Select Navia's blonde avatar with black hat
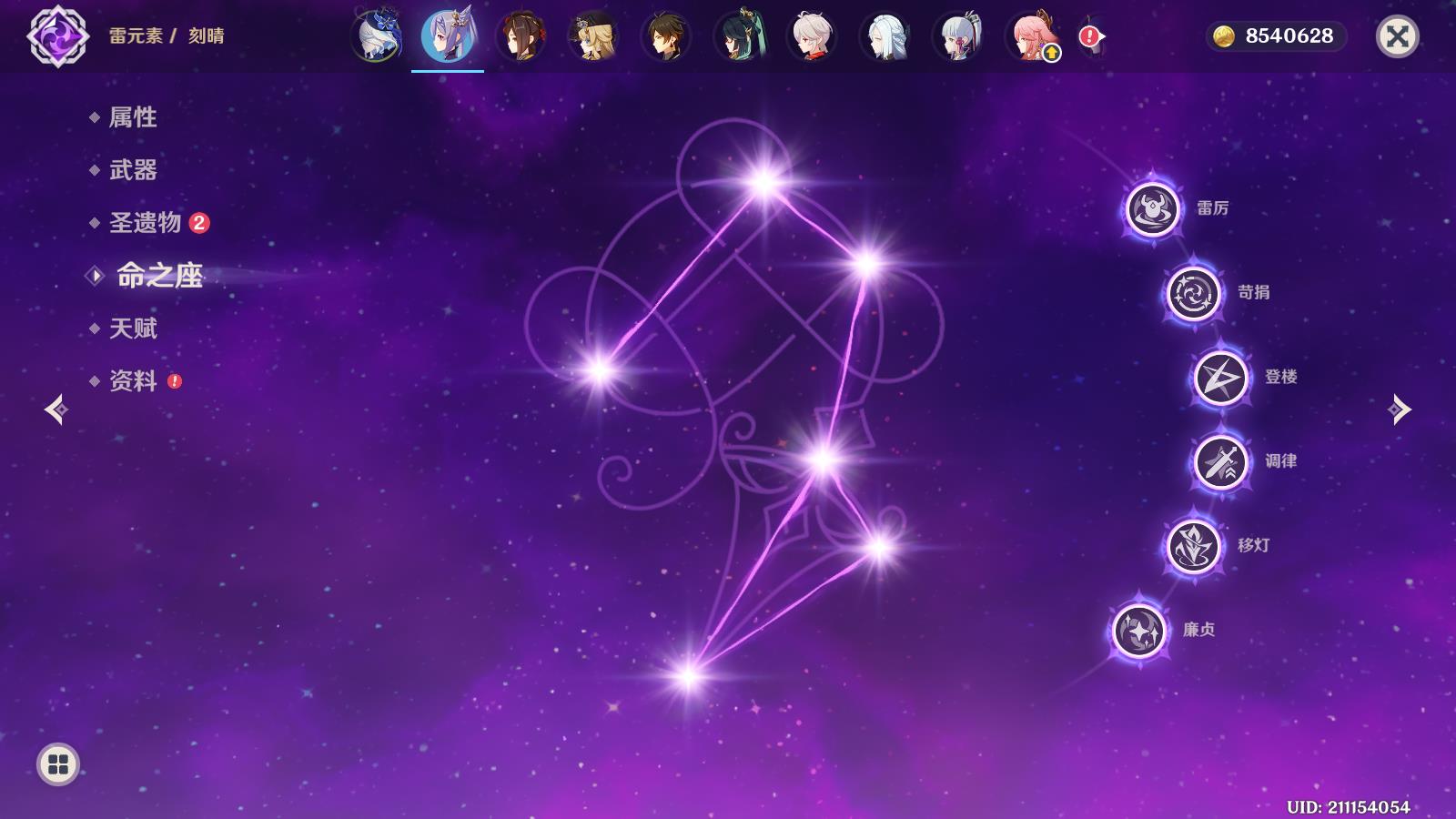 coord(593,36)
